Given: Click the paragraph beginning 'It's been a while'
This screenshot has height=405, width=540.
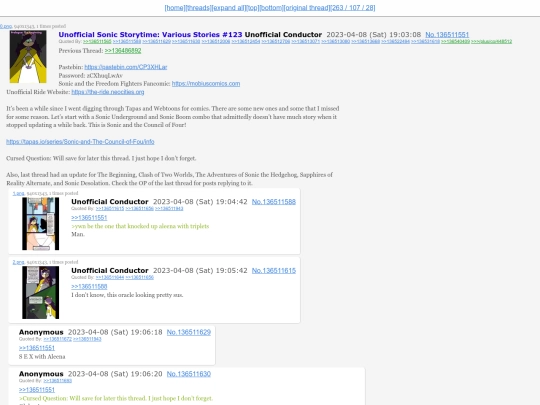Looking at the screenshot, I should [x=173, y=117].
